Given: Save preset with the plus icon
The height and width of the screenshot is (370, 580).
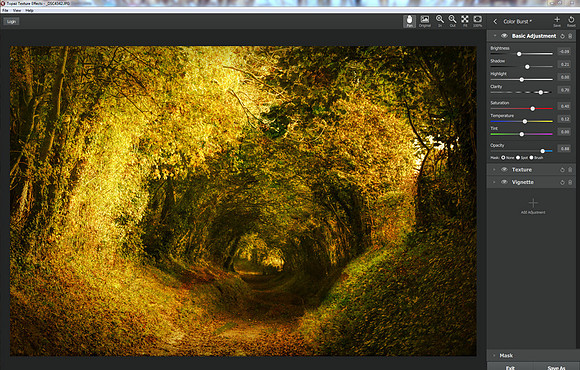Looking at the screenshot, I should point(557,21).
